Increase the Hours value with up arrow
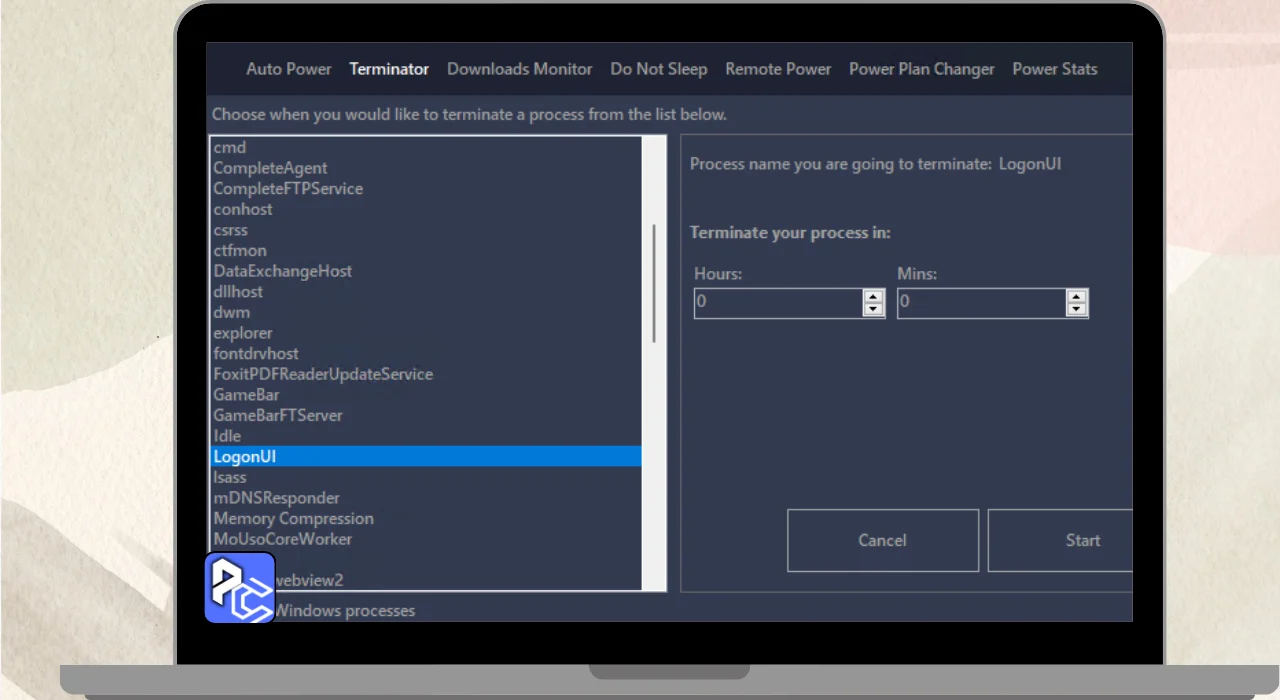 click(873, 296)
